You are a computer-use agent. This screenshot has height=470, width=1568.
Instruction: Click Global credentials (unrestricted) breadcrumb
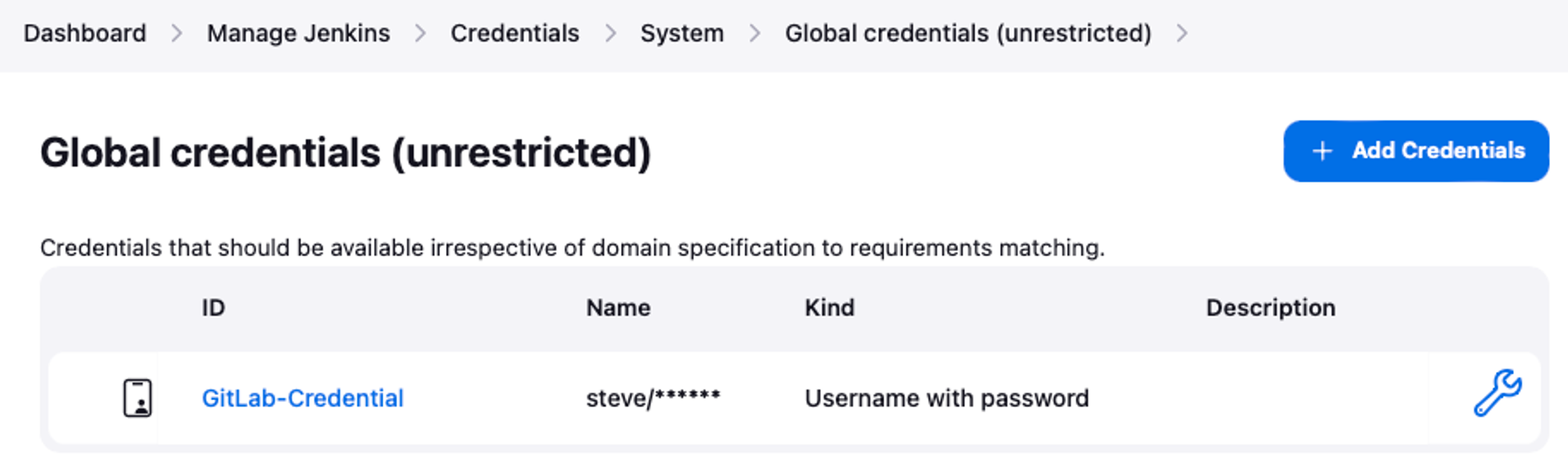[x=968, y=34]
